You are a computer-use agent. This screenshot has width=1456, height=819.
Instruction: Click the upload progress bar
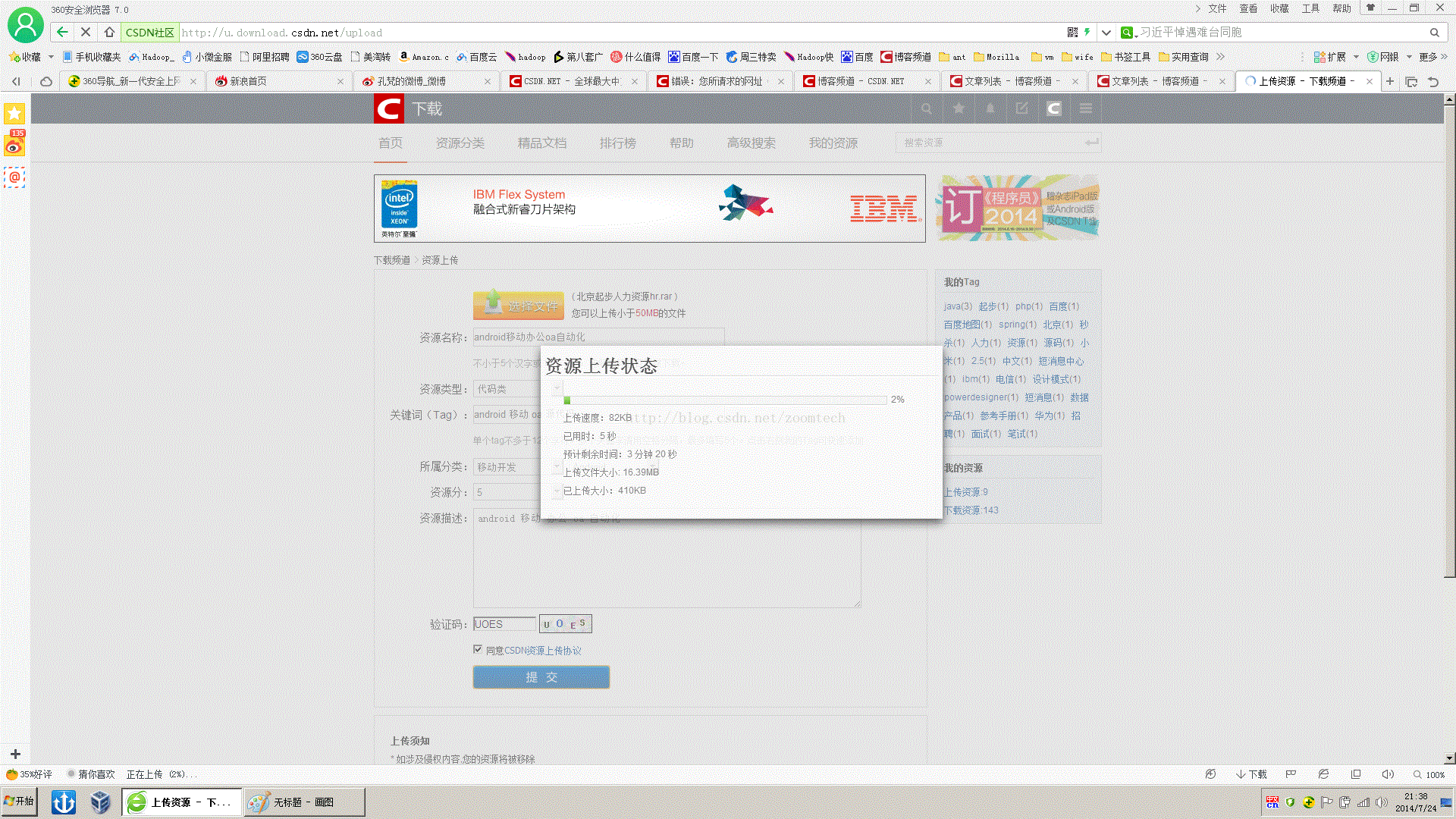[x=725, y=400]
